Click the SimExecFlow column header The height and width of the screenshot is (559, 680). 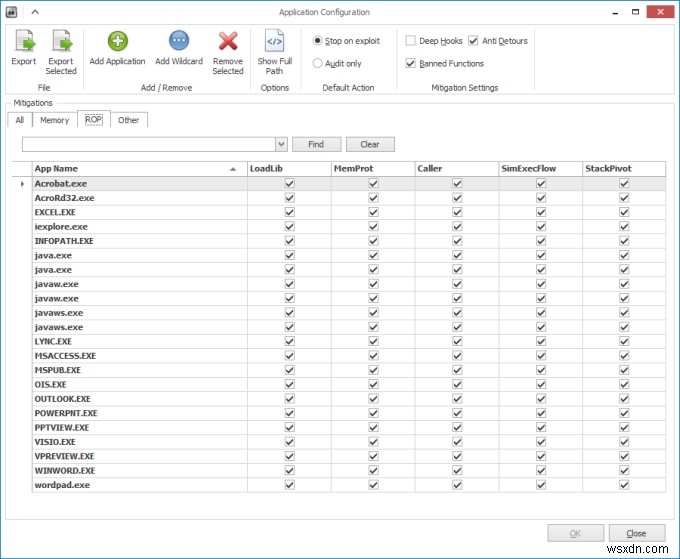[540, 169]
